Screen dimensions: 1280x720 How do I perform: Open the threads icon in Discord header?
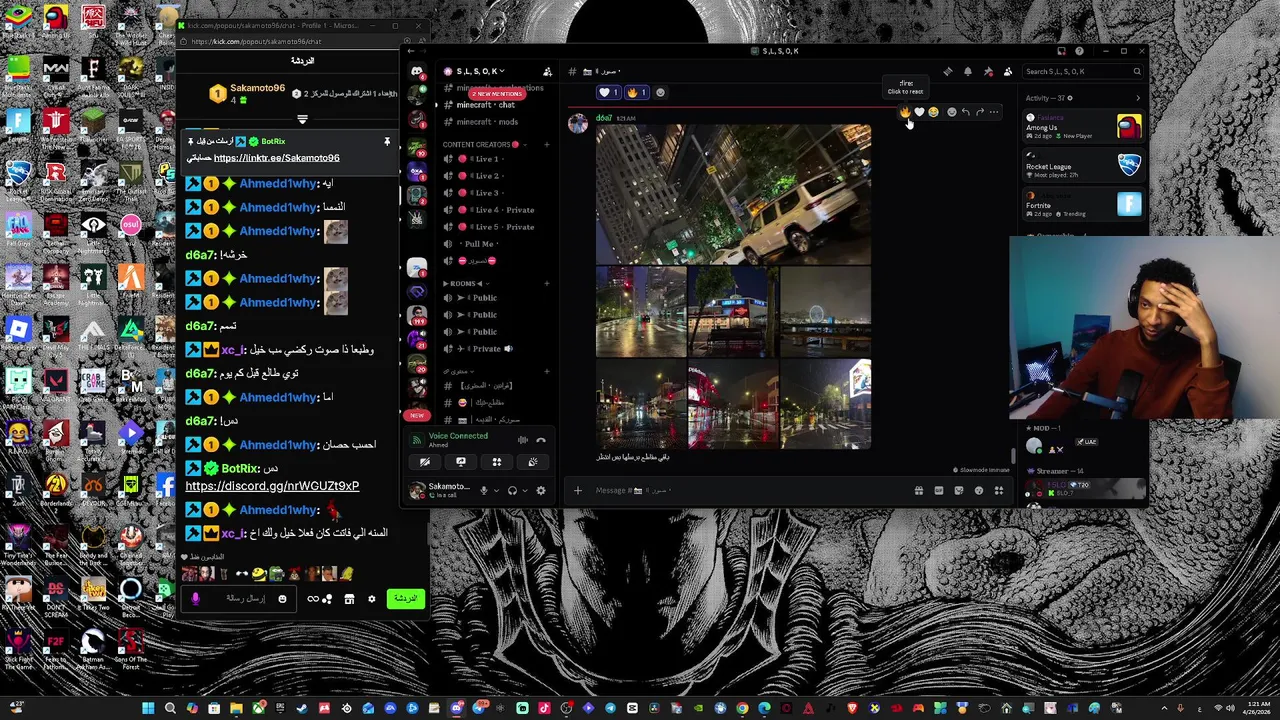pos(948,71)
